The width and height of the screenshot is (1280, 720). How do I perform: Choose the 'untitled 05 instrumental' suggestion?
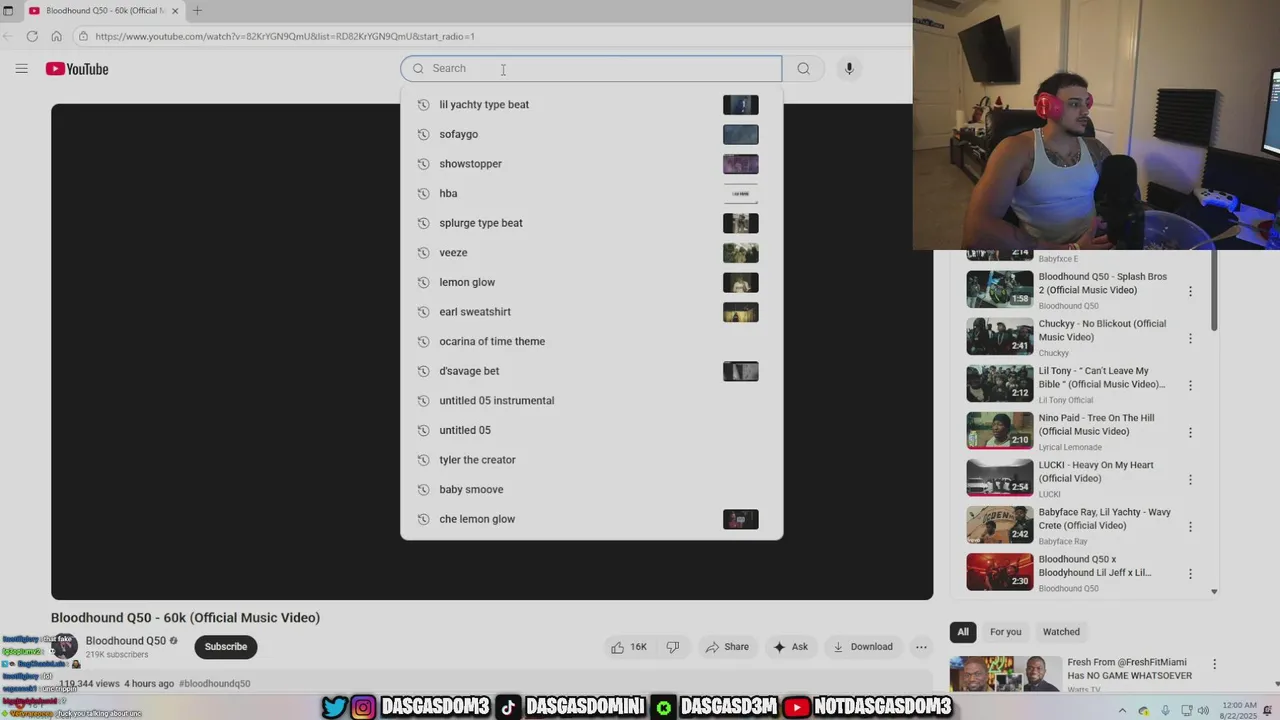591,400
